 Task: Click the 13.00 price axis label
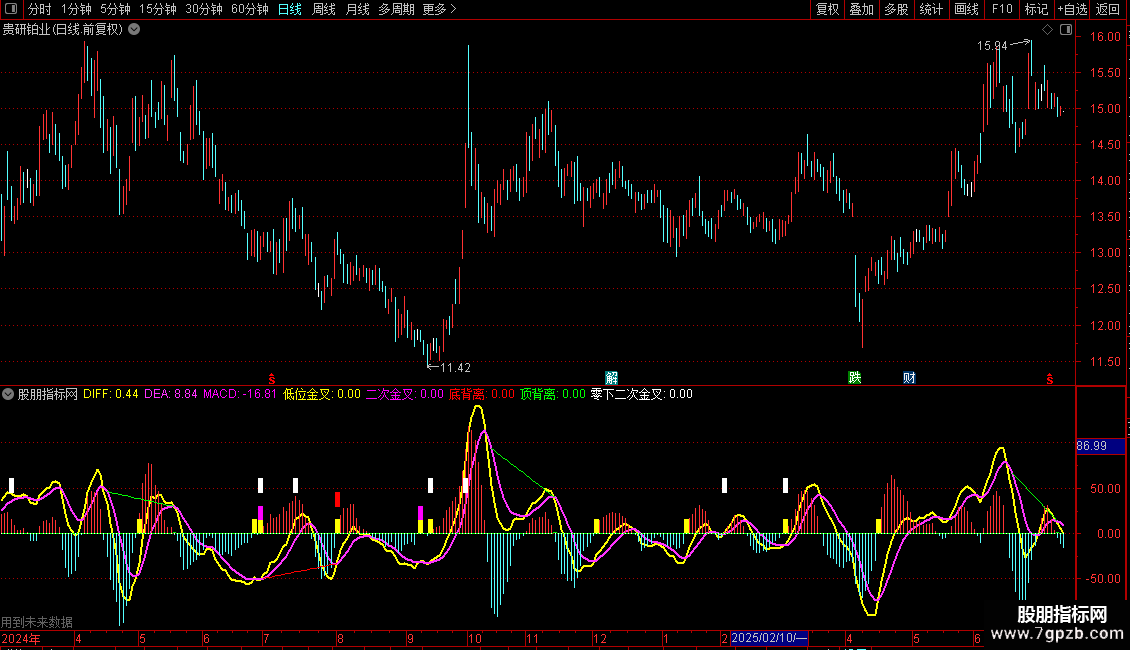pos(1105,253)
